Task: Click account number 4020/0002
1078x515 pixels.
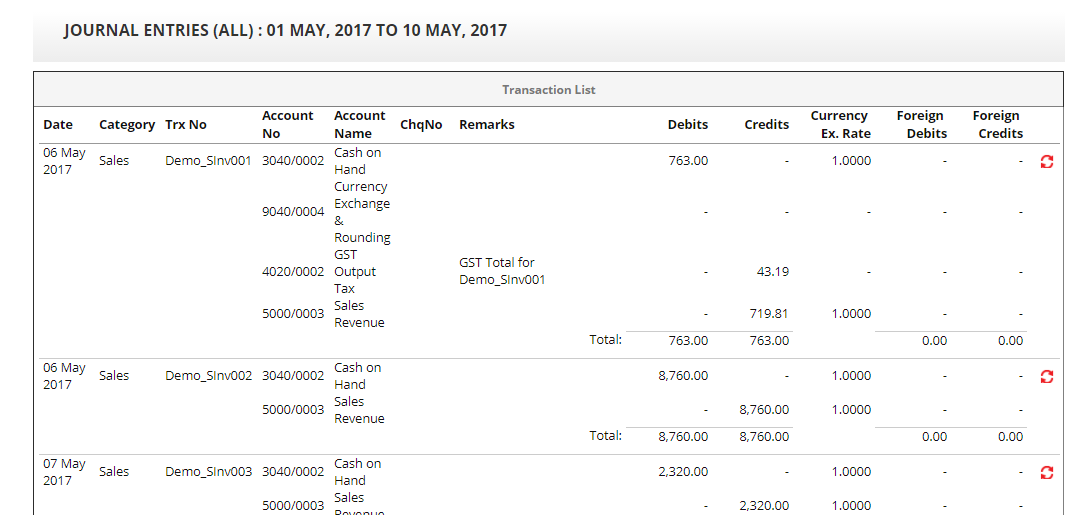Action: coord(293,272)
